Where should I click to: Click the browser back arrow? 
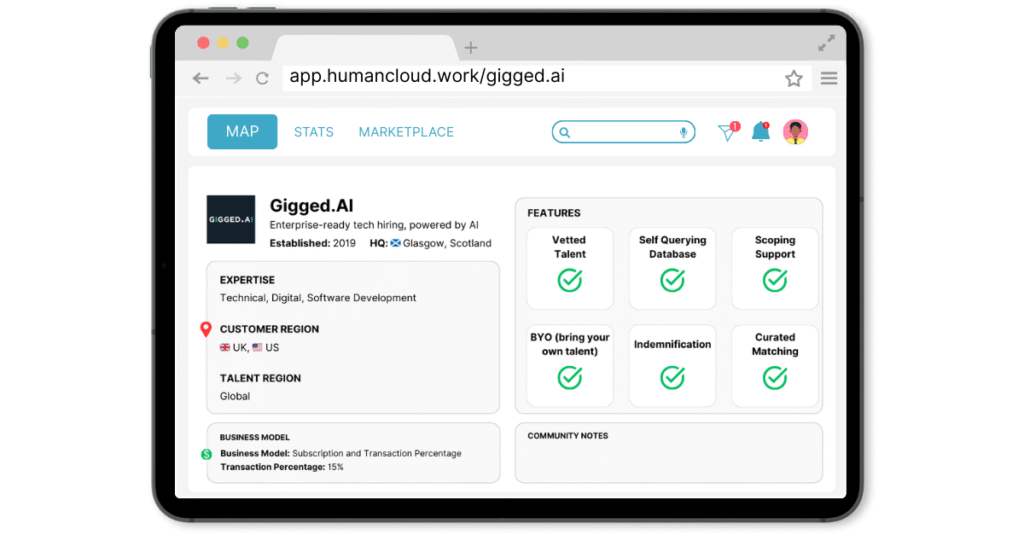(x=201, y=78)
